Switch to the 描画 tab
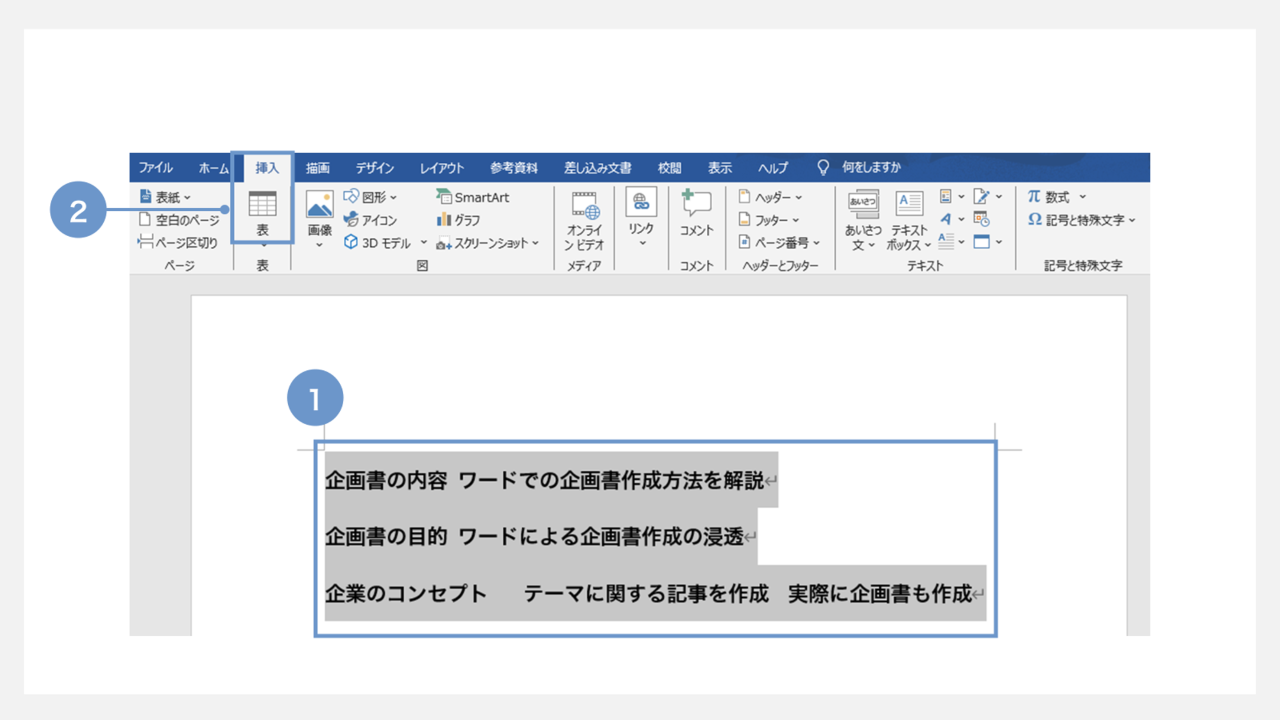The height and width of the screenshot is (720, 1280). pos(318,168)
